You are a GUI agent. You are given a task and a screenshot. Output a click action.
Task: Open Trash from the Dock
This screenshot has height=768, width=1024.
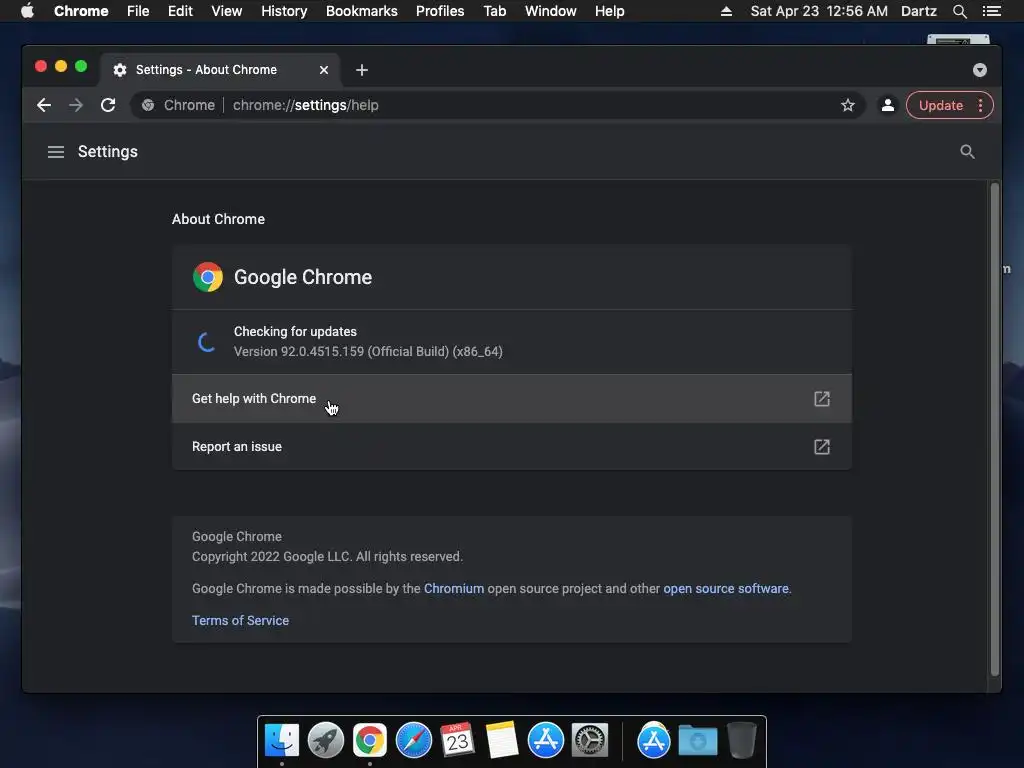click(x=742, y=741)
